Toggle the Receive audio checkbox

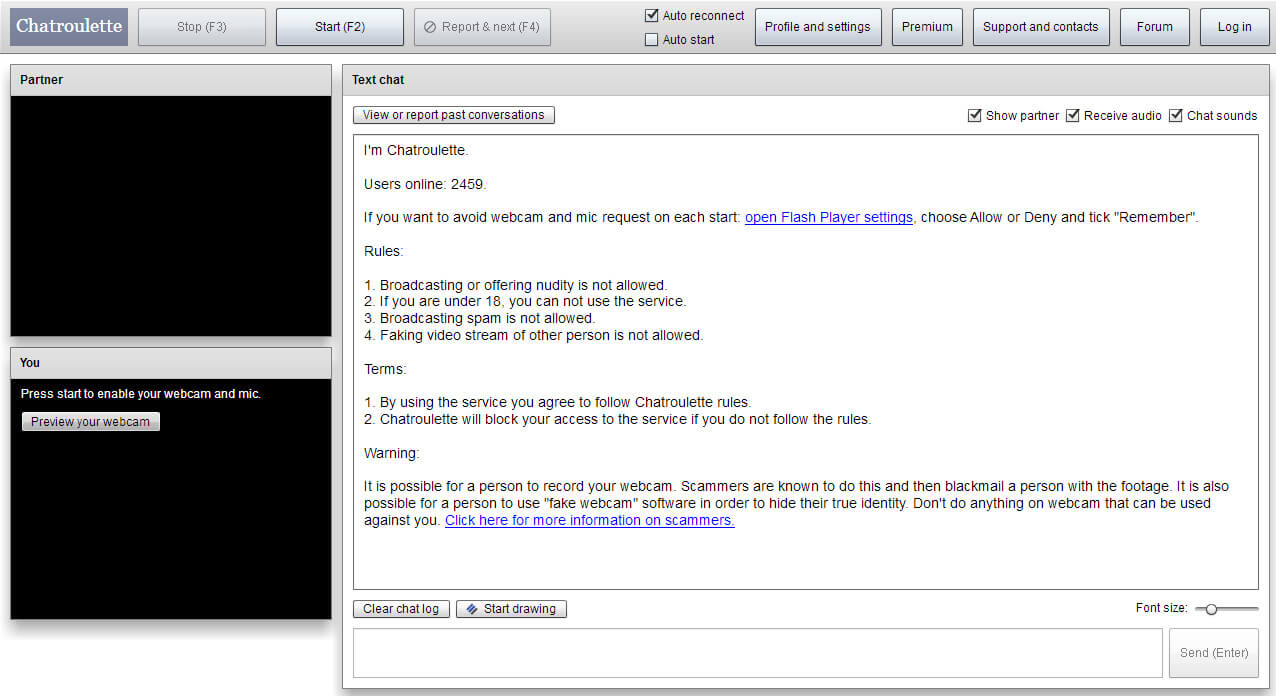point(1073,116)
